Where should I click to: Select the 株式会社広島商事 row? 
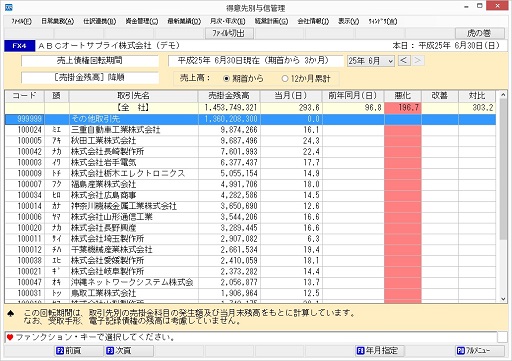pyautogui.click(x=250, y=195)
